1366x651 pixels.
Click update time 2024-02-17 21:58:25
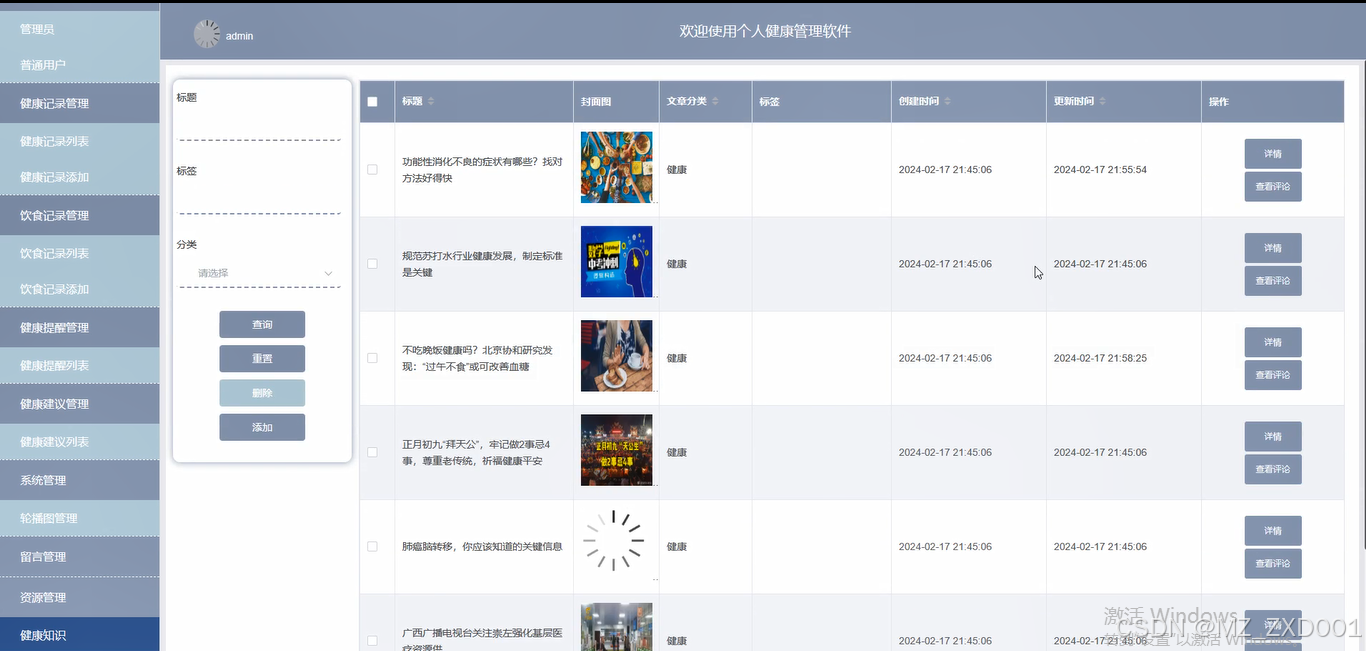pyautogui.click(x=1100, y=358)
